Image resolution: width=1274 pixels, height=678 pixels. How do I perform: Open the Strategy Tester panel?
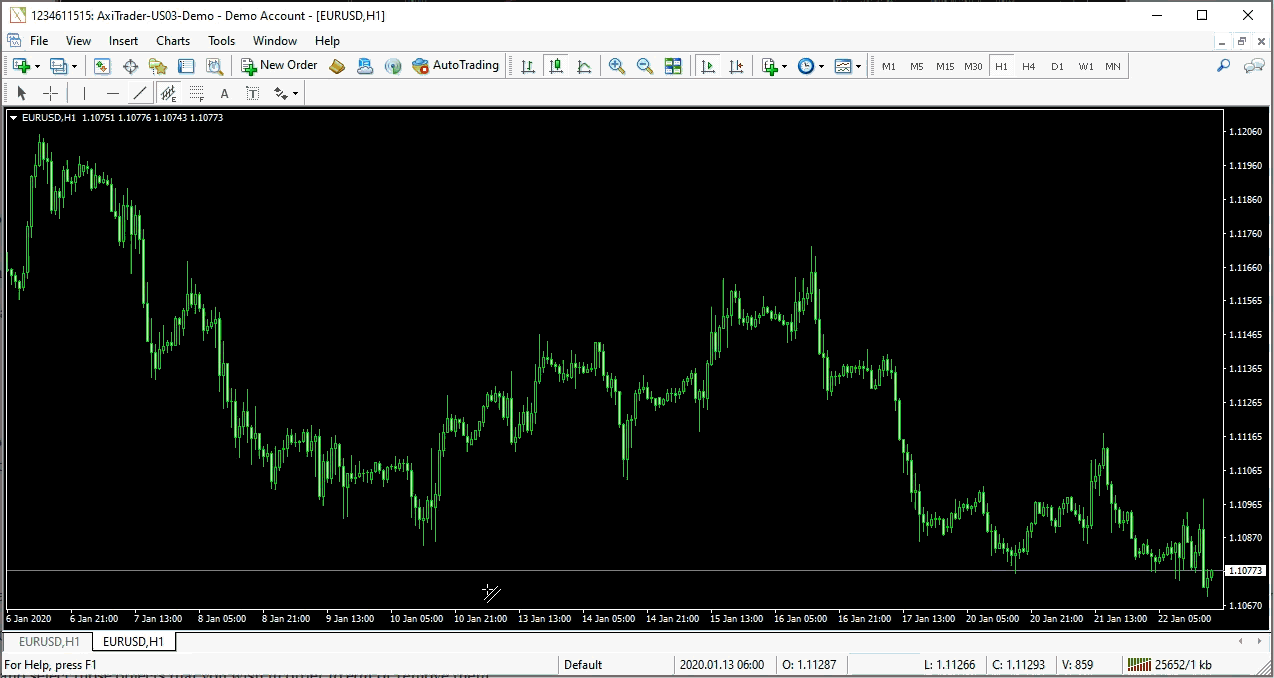[x=214, y=66]
